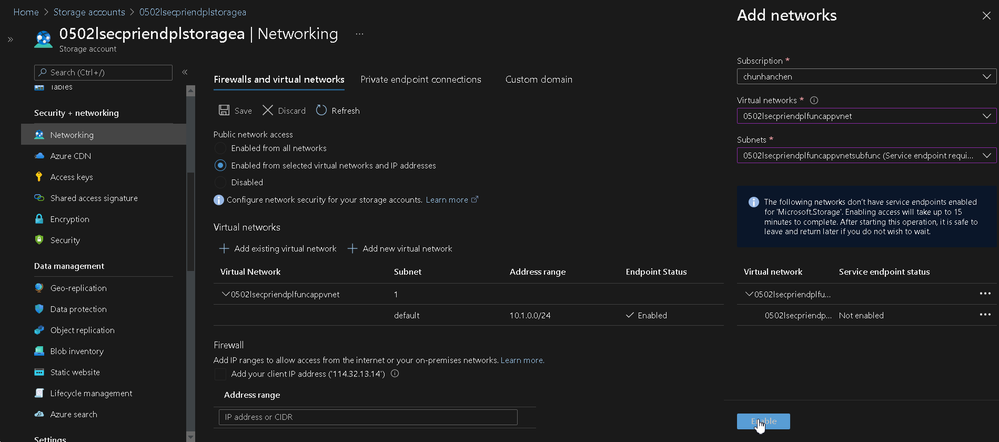Select Enabled from all networks

point(220,148)
